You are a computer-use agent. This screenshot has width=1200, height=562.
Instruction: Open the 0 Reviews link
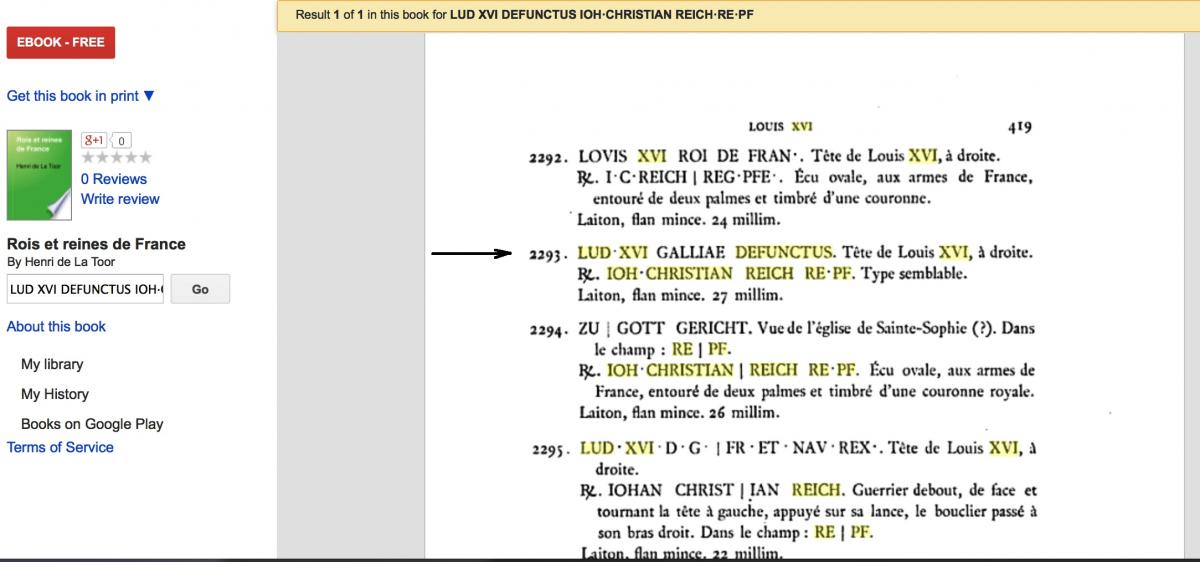click(113, 179)
